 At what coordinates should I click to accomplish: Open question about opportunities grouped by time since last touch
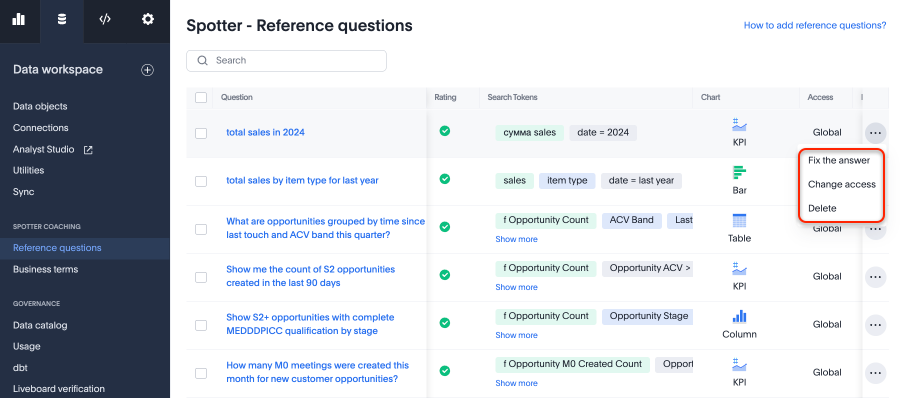click(325, 228)
